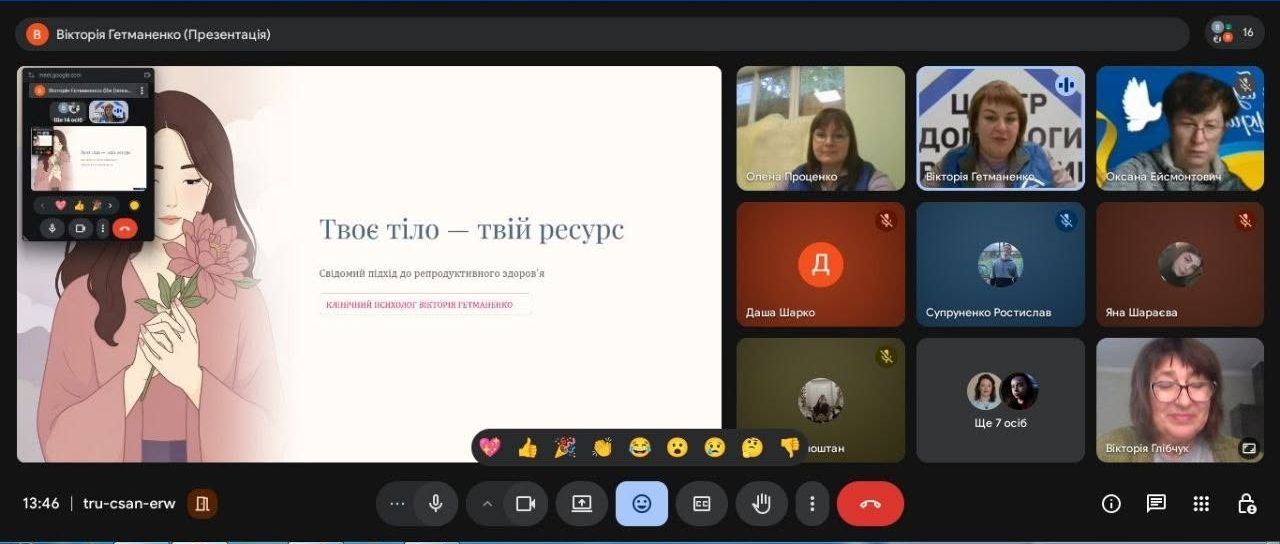Open host controls lock icon
The height and width of the screenshot is (544, 1280).
(1246, 503)
